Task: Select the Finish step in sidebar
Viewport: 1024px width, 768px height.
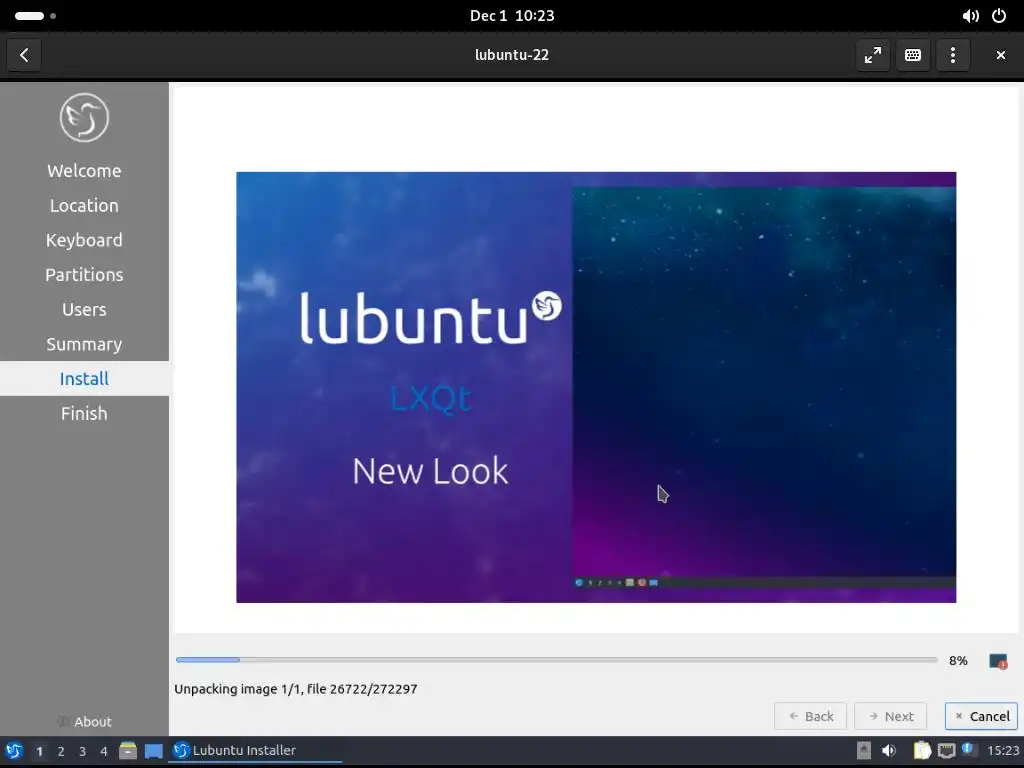Action: (x=84, y=413)
